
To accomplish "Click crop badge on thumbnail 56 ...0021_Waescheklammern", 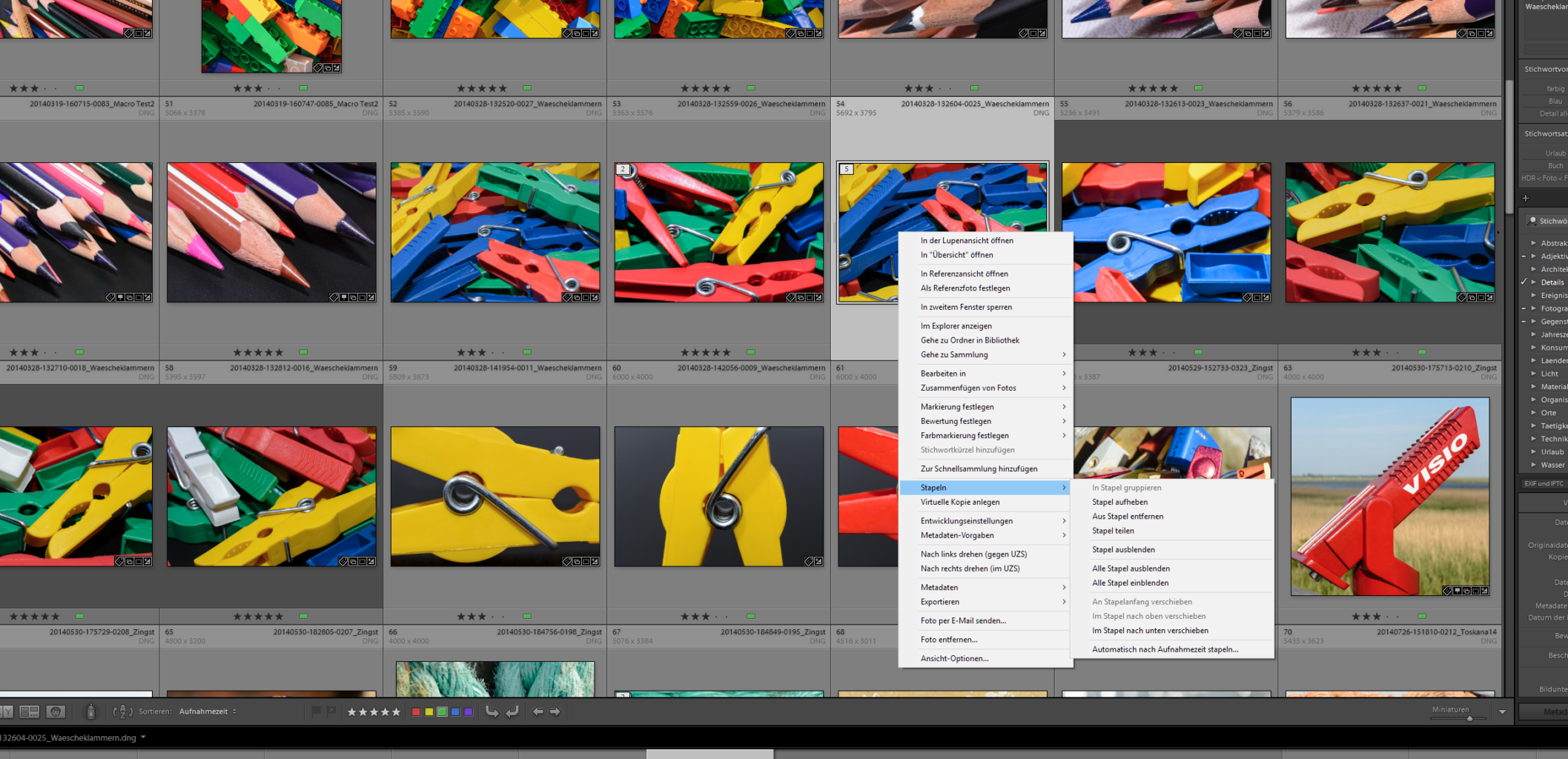I will coord(1481,297).
